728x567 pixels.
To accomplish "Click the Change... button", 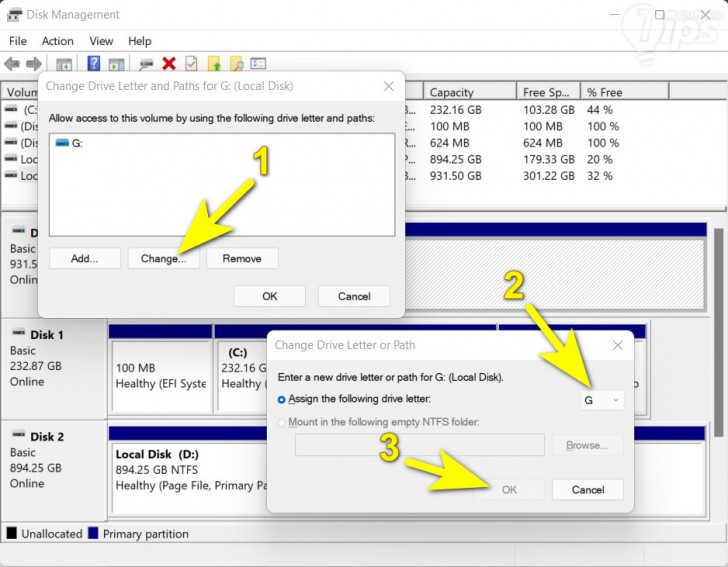I will click(x=163, y=258).
